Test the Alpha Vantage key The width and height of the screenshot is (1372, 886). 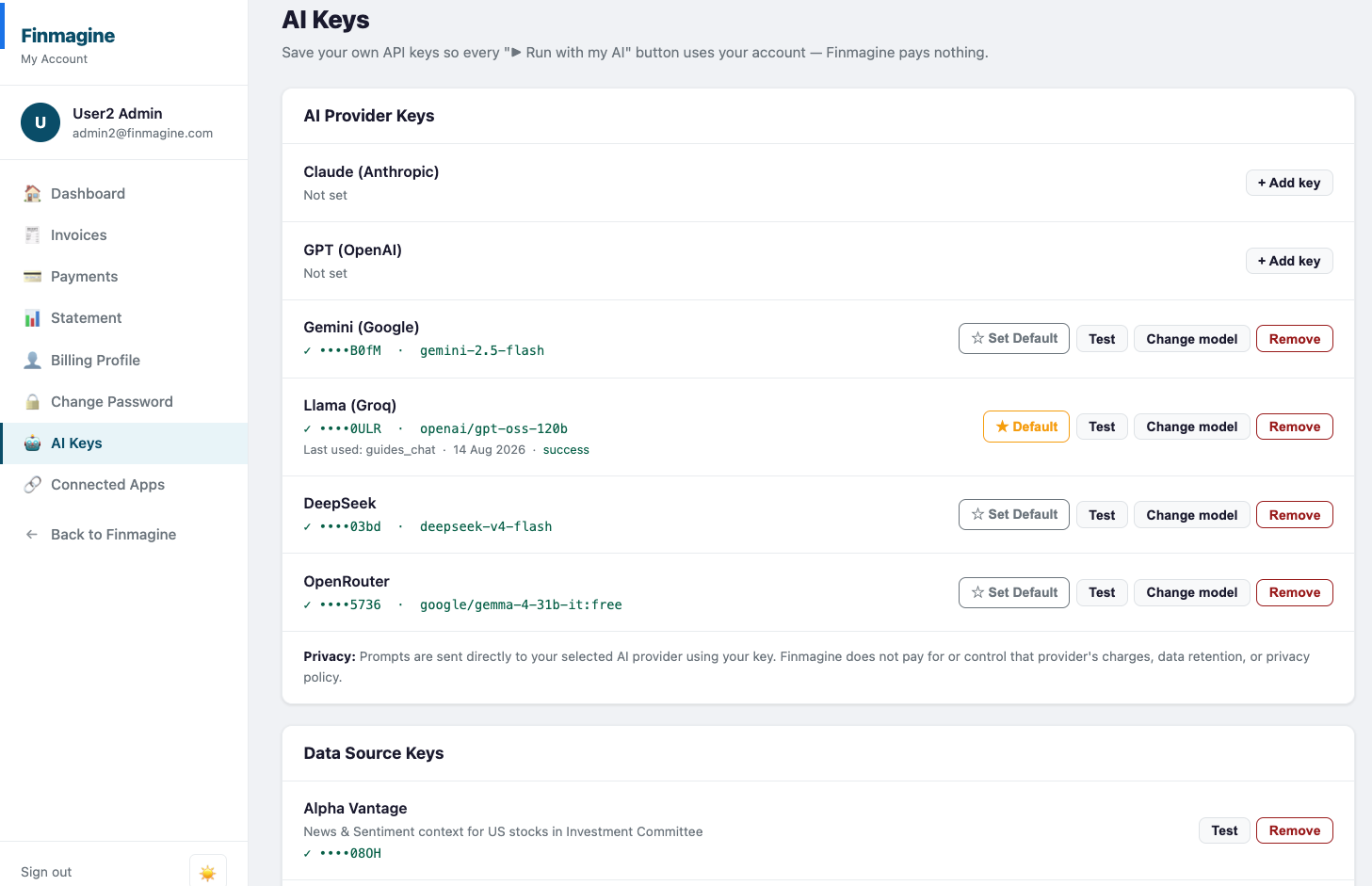click(x=1224, y=830)
